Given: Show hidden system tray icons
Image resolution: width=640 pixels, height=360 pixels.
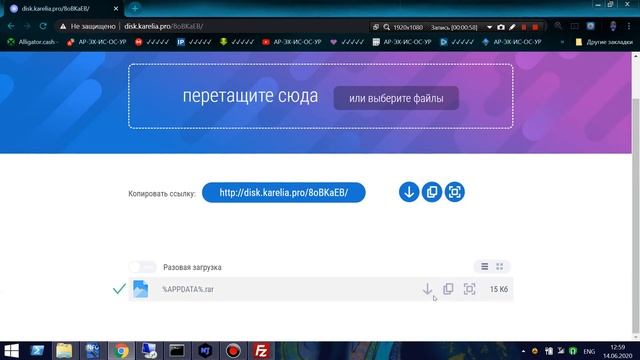Looking at the screenshot, I should click(x=523, y=351).
